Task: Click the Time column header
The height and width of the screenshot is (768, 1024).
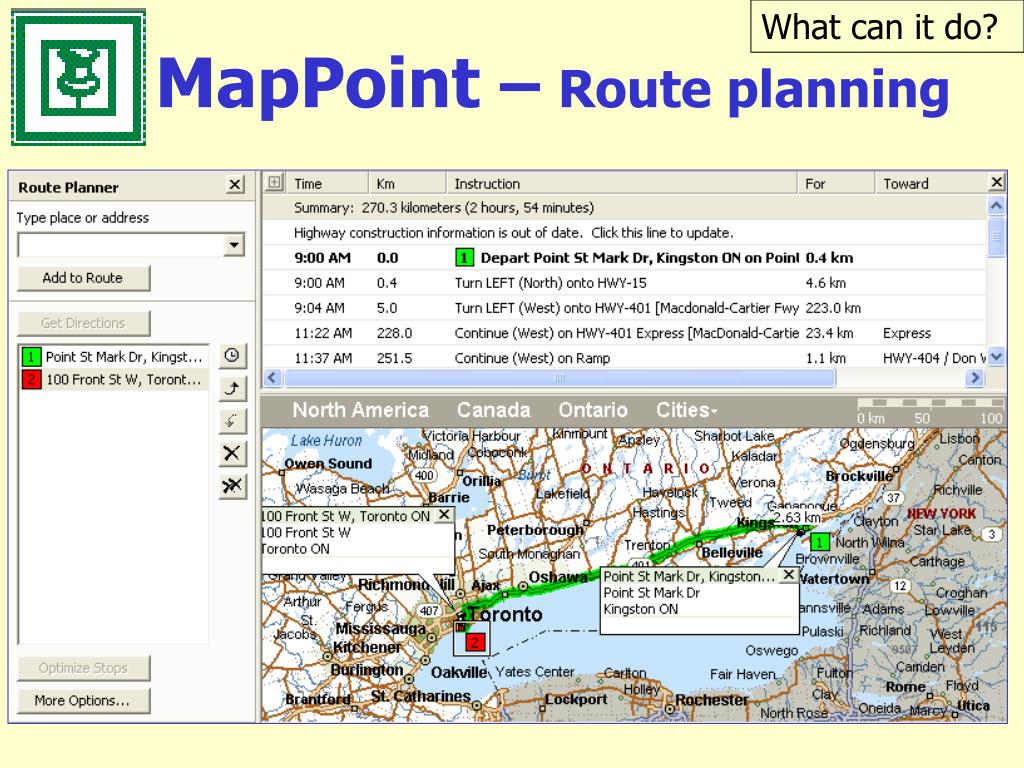Action: click(x=328, y=184)
